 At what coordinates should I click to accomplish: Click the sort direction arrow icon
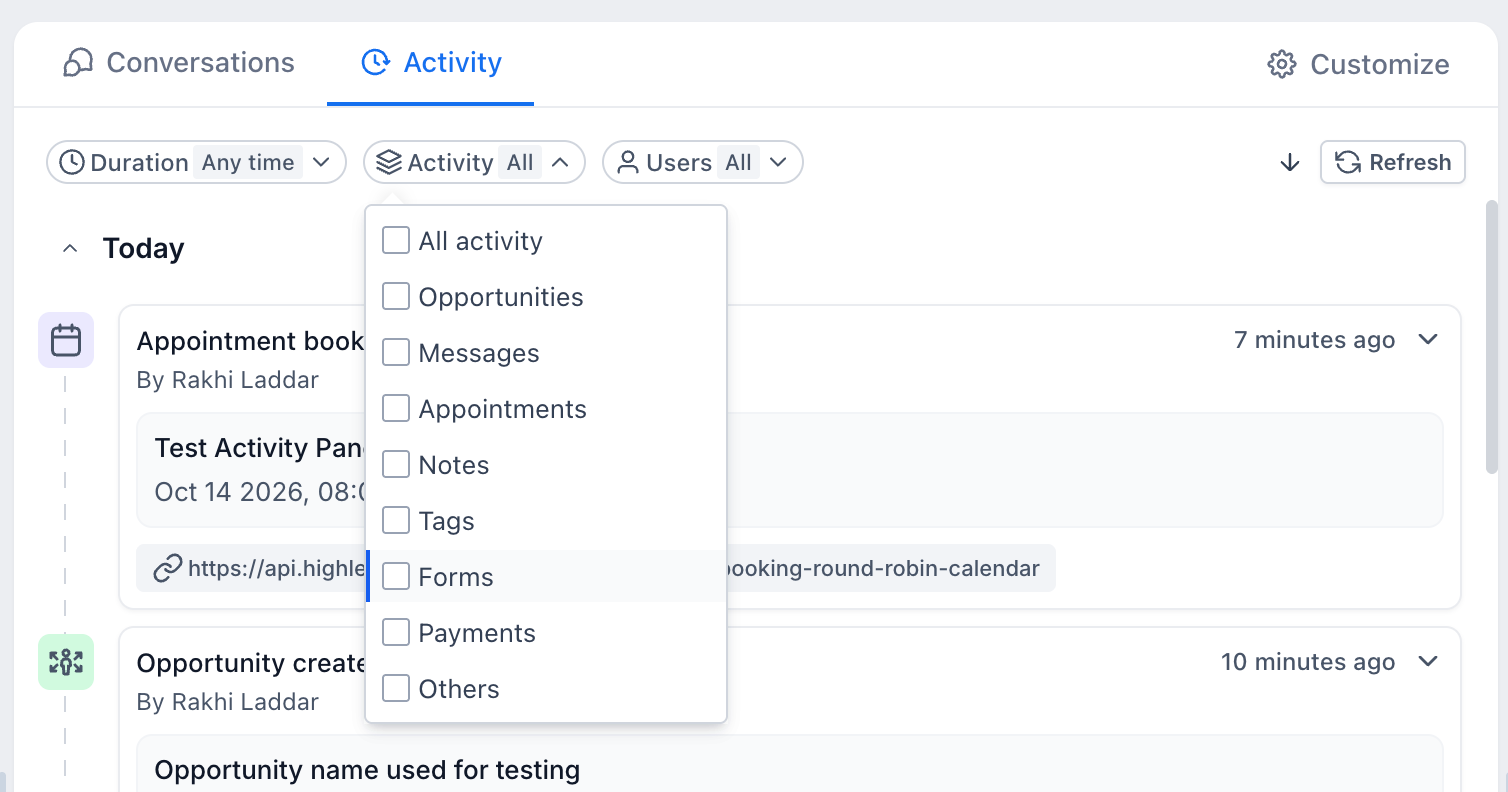1290,163
